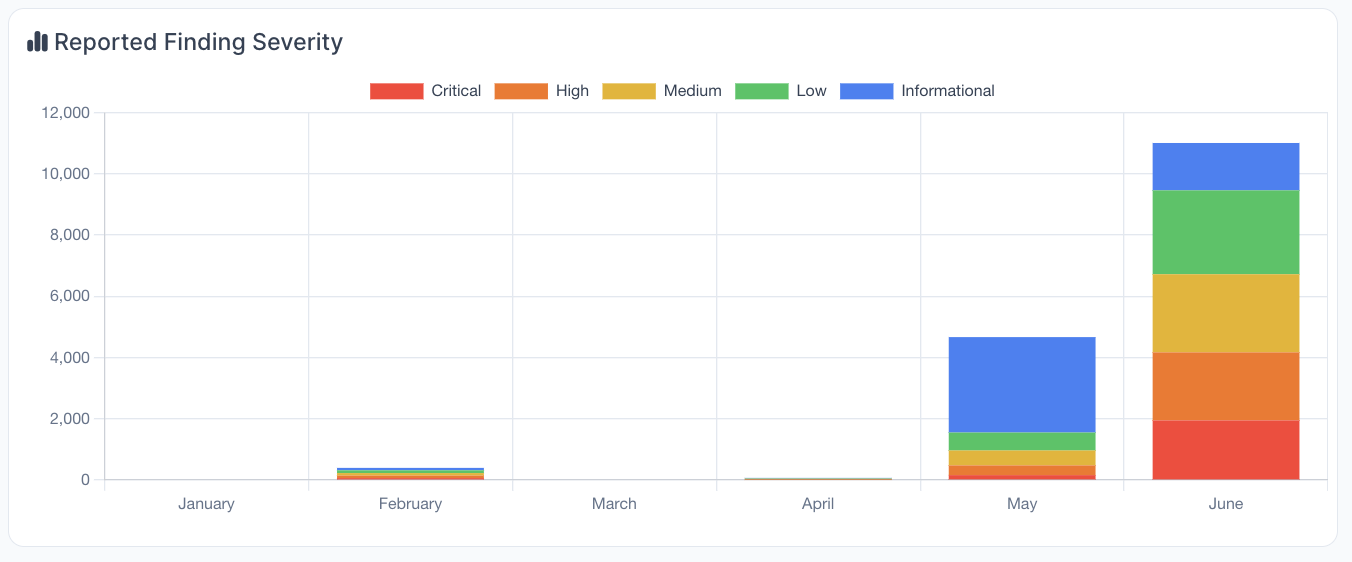This screenshot has width=1352, height=562.
Task: Click the small February stacked bar
Action: pos(410,474)
